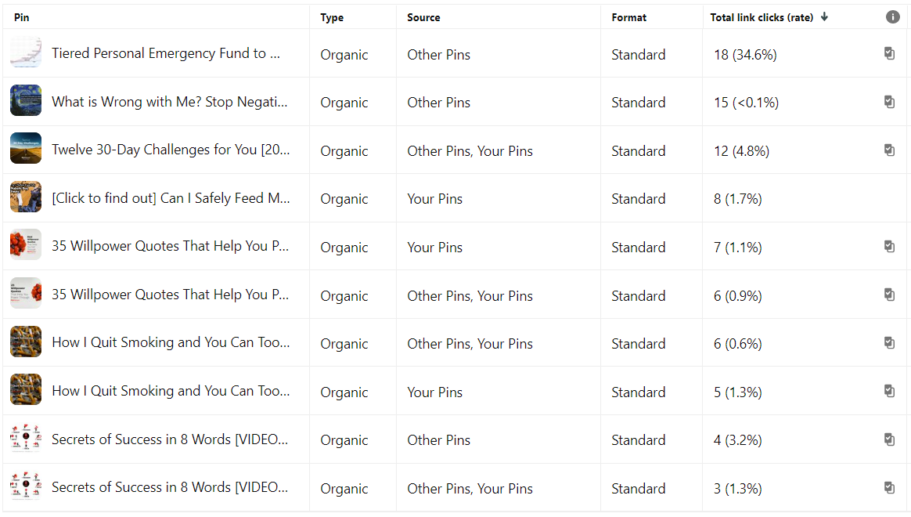Click the Format column header
911x517 pixels.
pyautogui.click(x=629, y=17)
